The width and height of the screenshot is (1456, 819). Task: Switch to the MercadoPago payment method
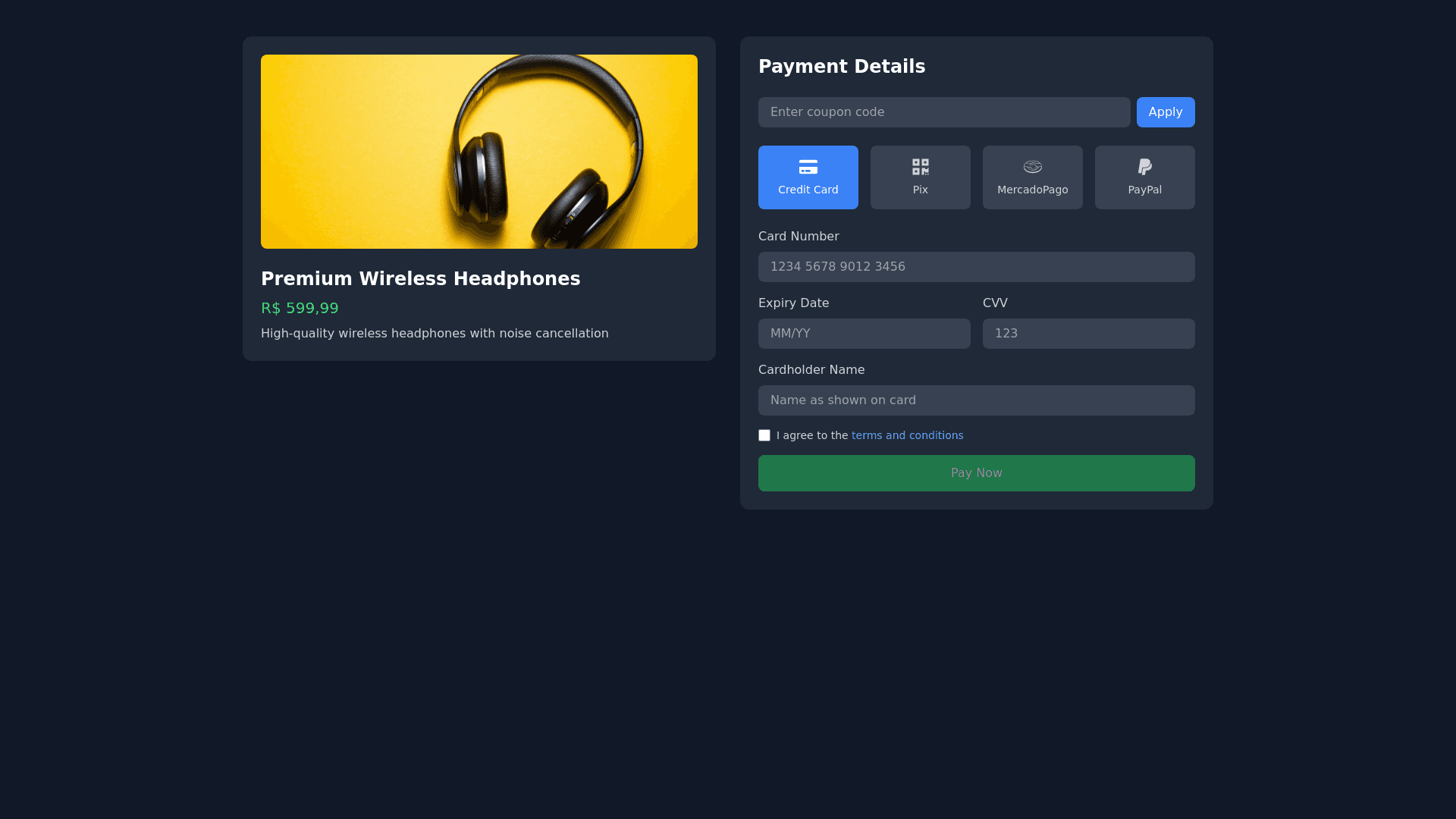tap(1032, 178)
